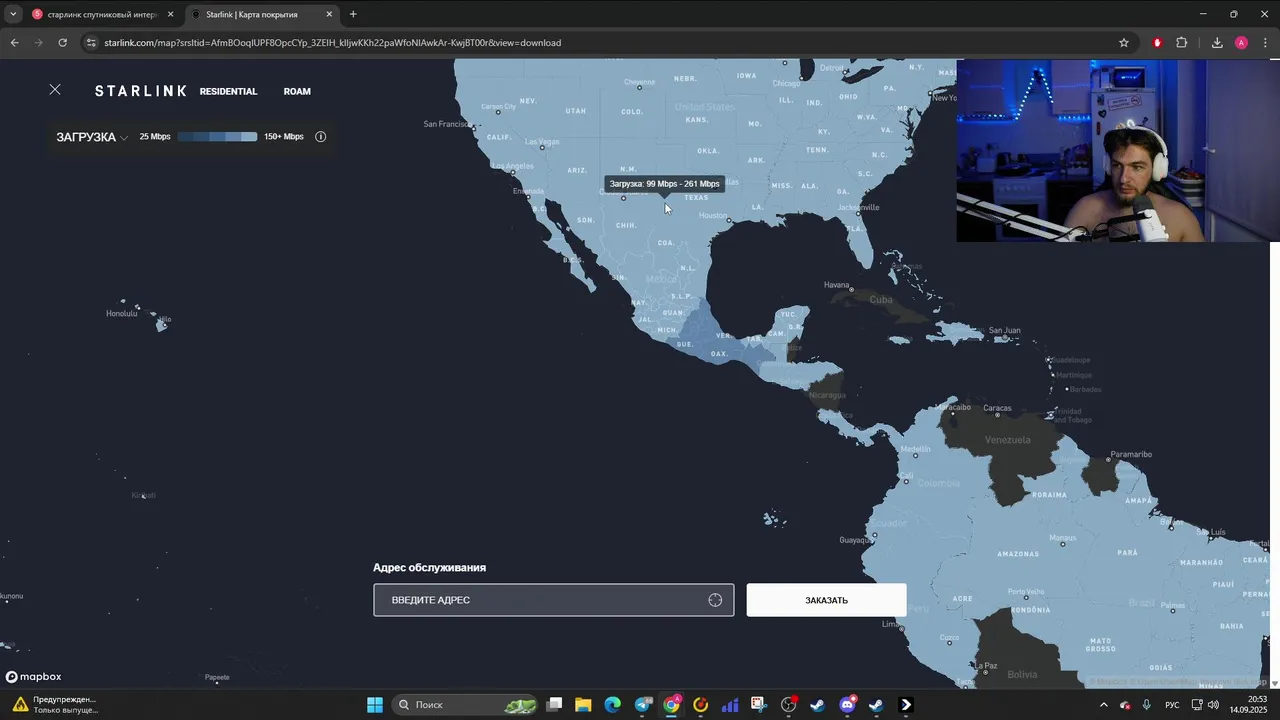The width and height of the screenshot is (1280, 720).
Task: Open the Starlink logo home link
Action: point(140,91)
